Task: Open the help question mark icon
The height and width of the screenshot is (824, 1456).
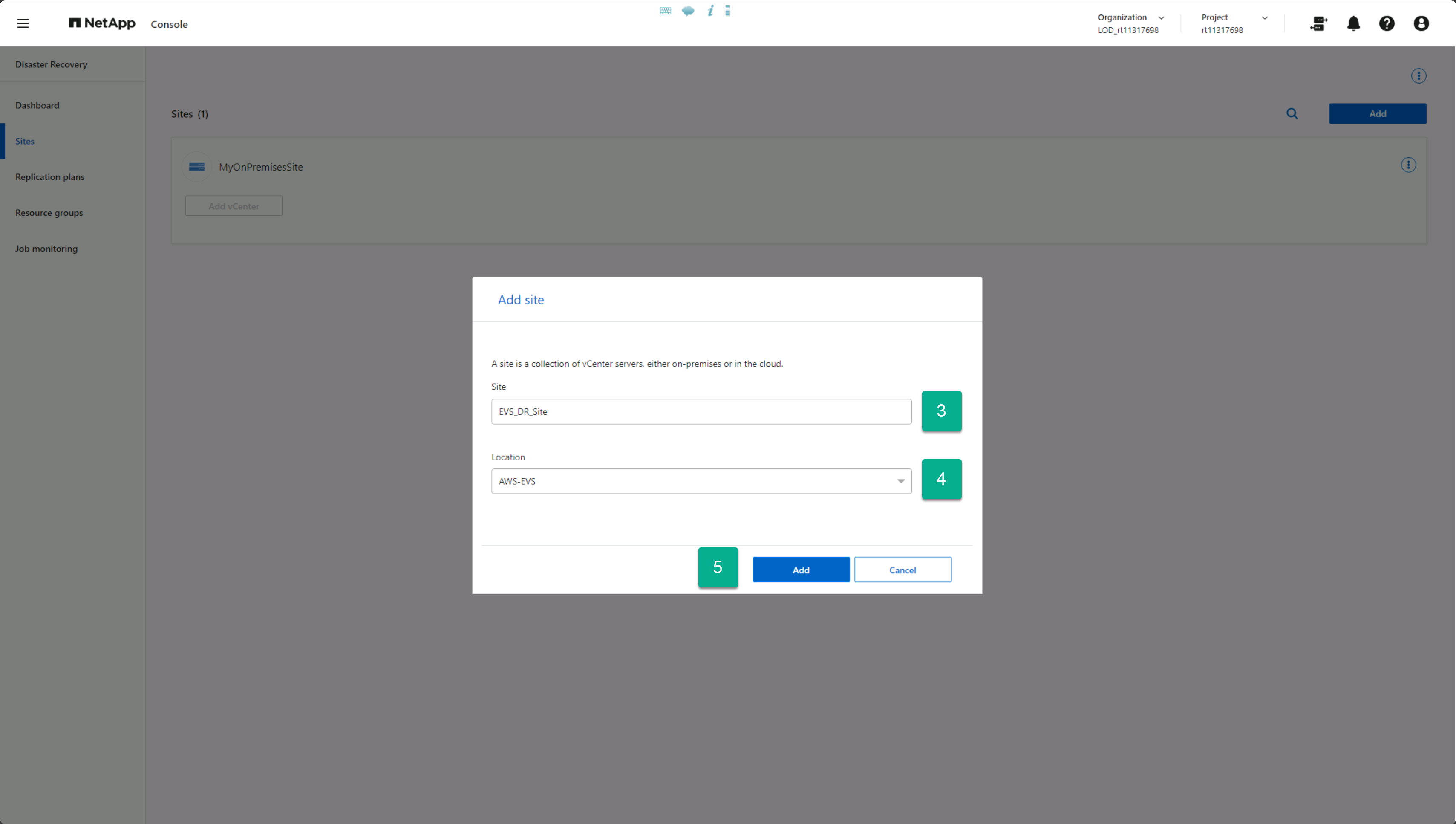Action: [1387, 23]
